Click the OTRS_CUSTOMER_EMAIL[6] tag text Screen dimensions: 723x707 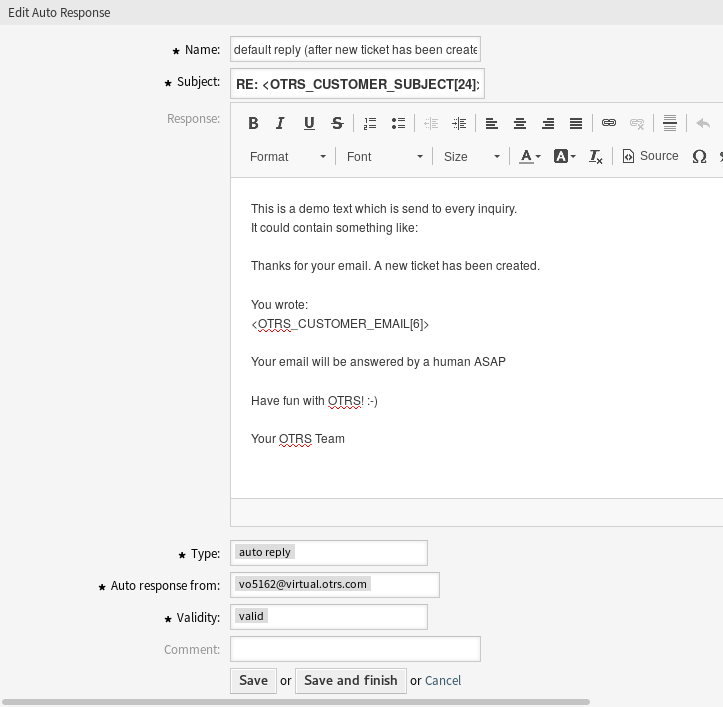[x=340, y=324]
